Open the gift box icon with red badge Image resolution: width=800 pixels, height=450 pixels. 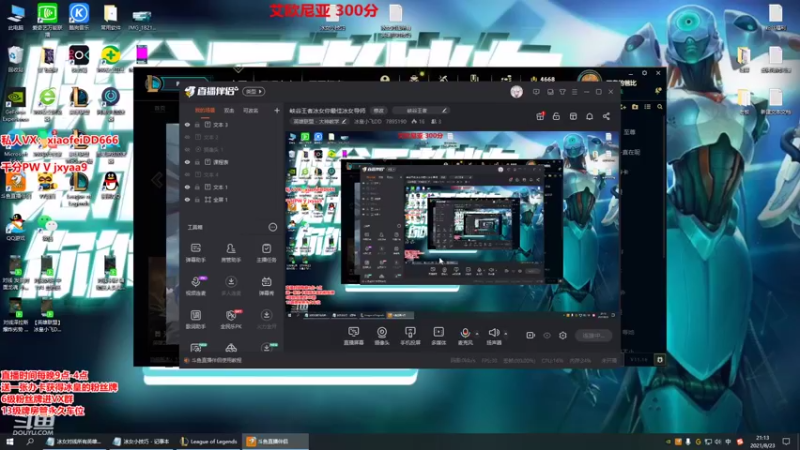tap(540, 116)
